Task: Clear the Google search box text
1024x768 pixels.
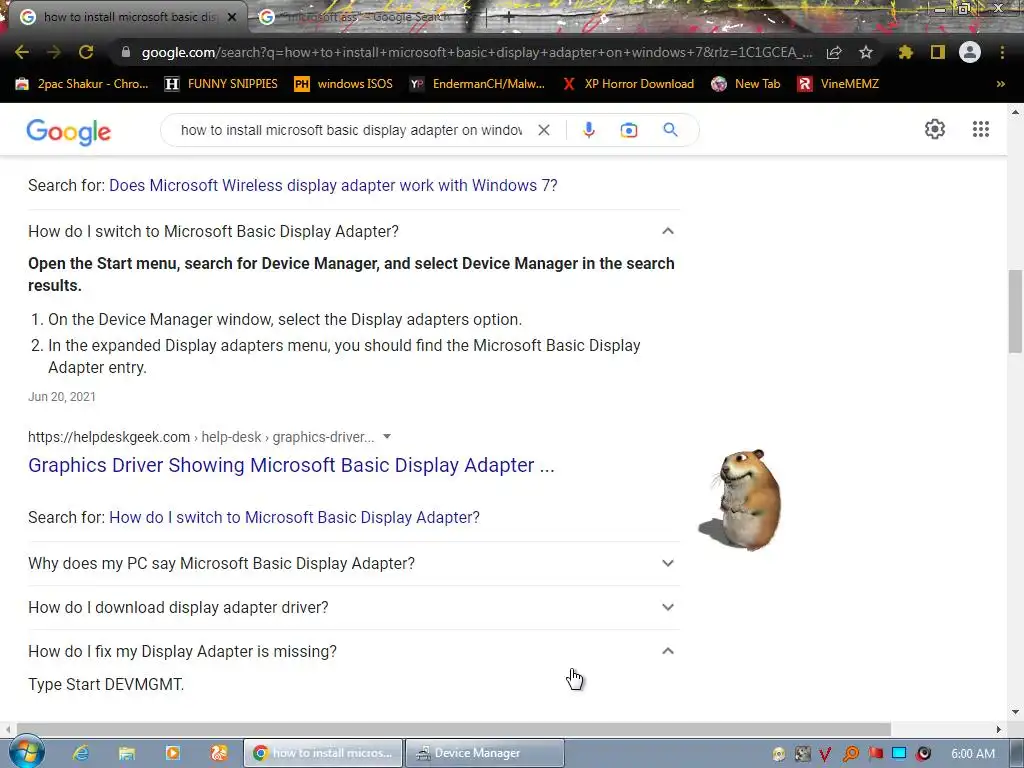Action: click(x=543, y=130)
